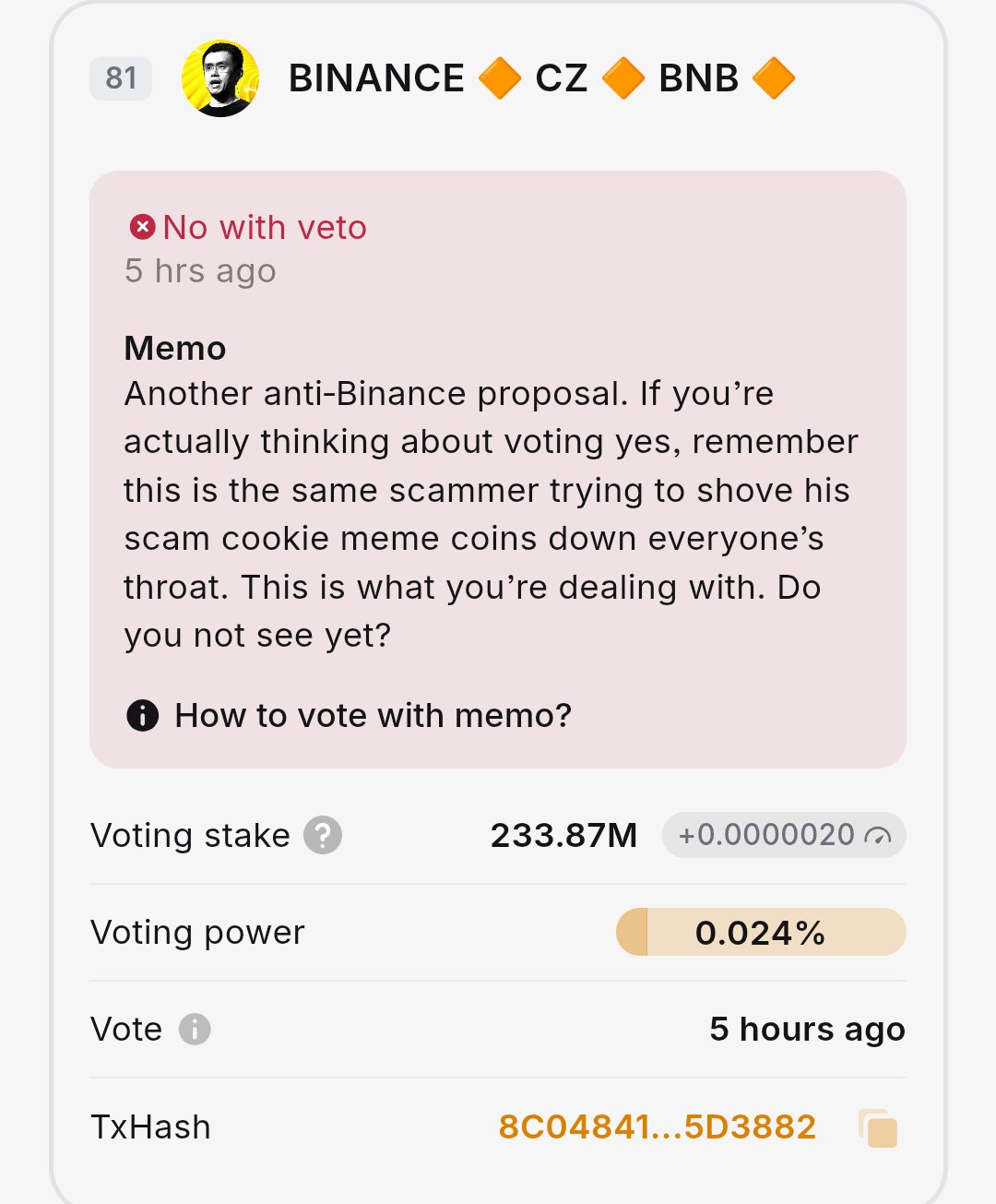The image size is (996, 1204).
Task: Click the first orange diamond after BINANCE
Action: pos(500,78)
